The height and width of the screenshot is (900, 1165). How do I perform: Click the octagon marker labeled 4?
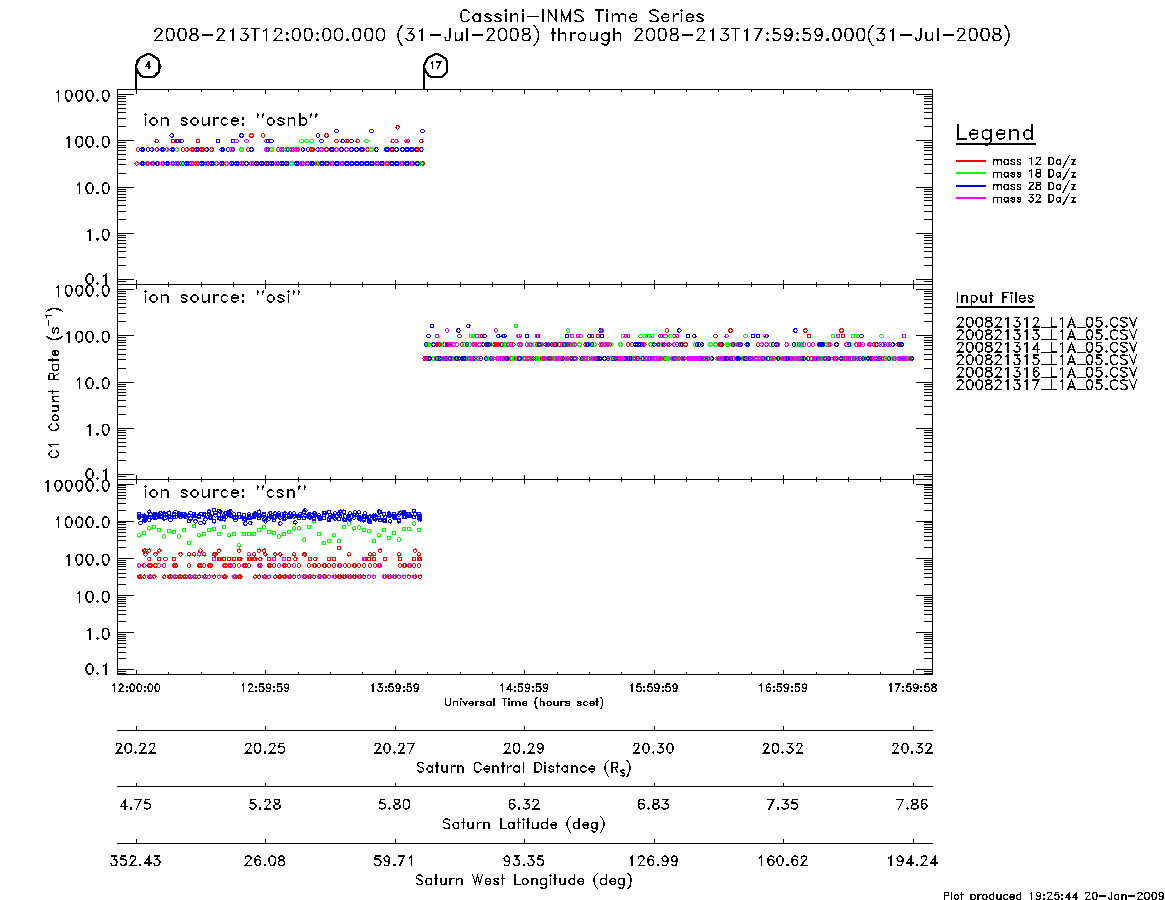pyautogui.click(x=149, y=66)
